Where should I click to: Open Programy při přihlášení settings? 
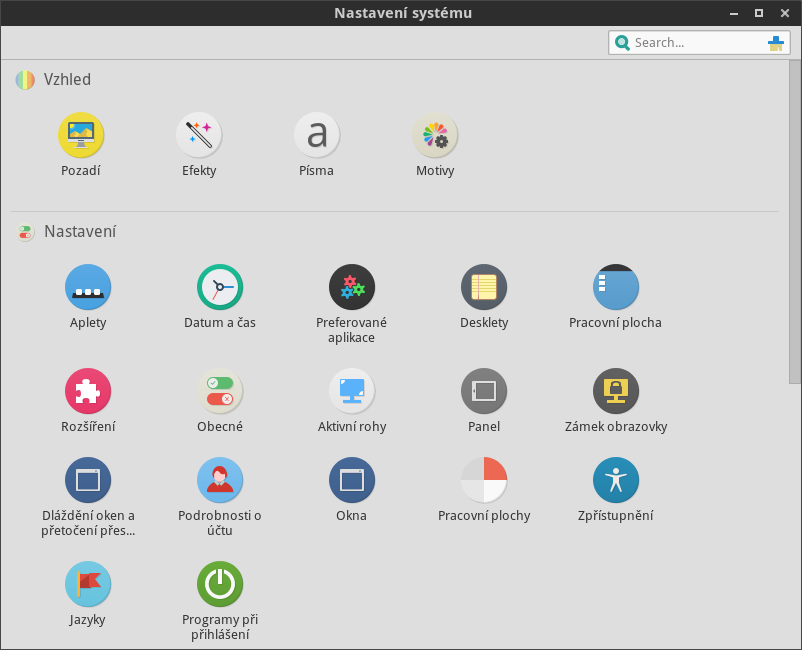click(x=220, y=585)
